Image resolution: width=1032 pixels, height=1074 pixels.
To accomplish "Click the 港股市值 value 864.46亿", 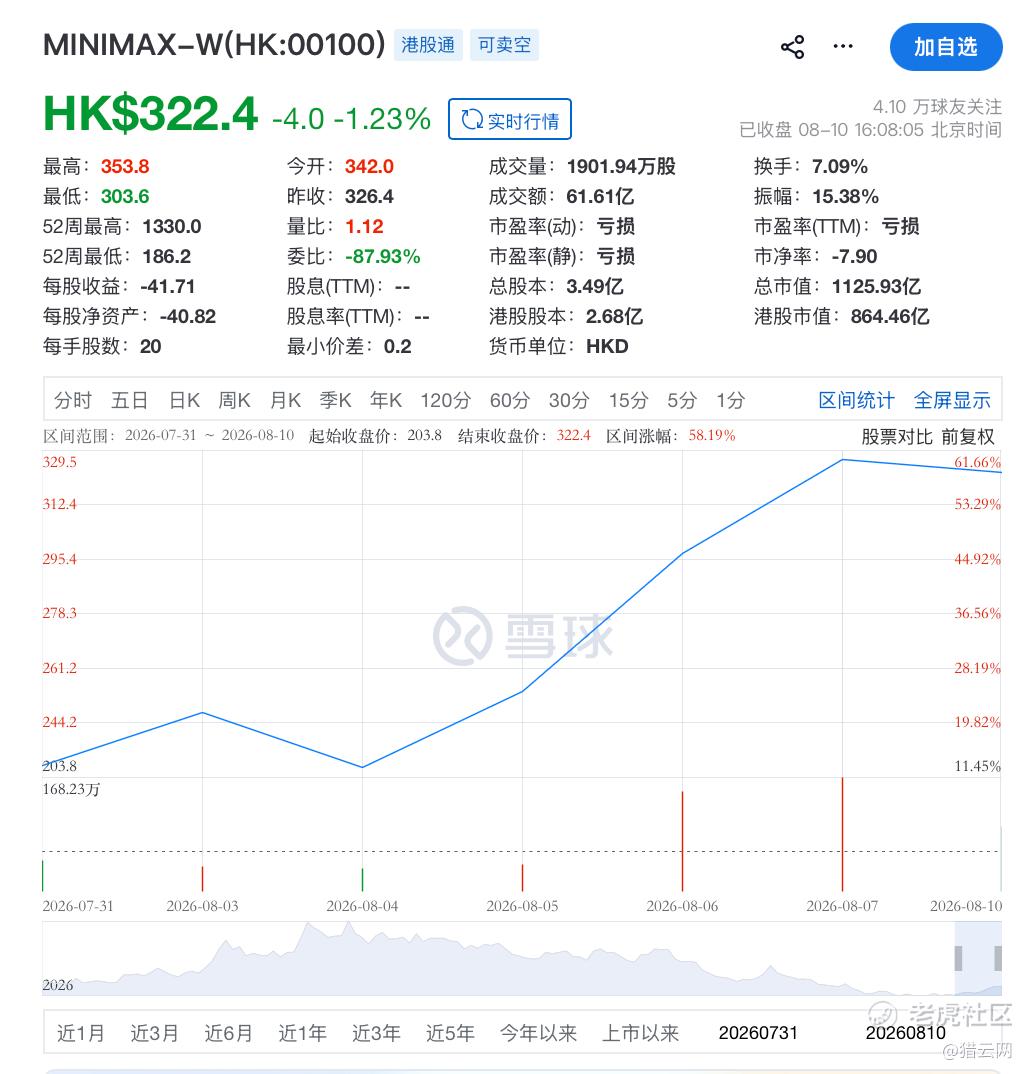I will [890, 316].
